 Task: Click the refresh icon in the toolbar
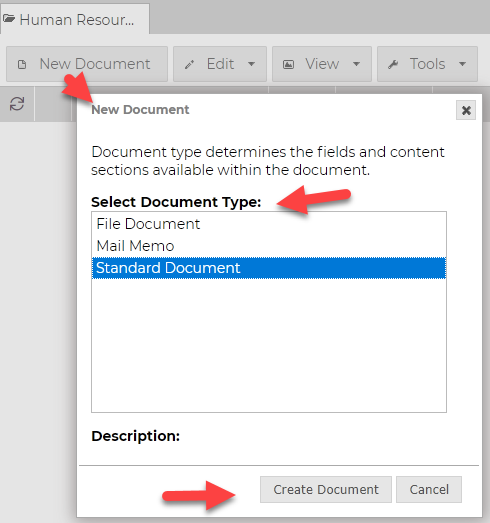click(x=17, y=104)
